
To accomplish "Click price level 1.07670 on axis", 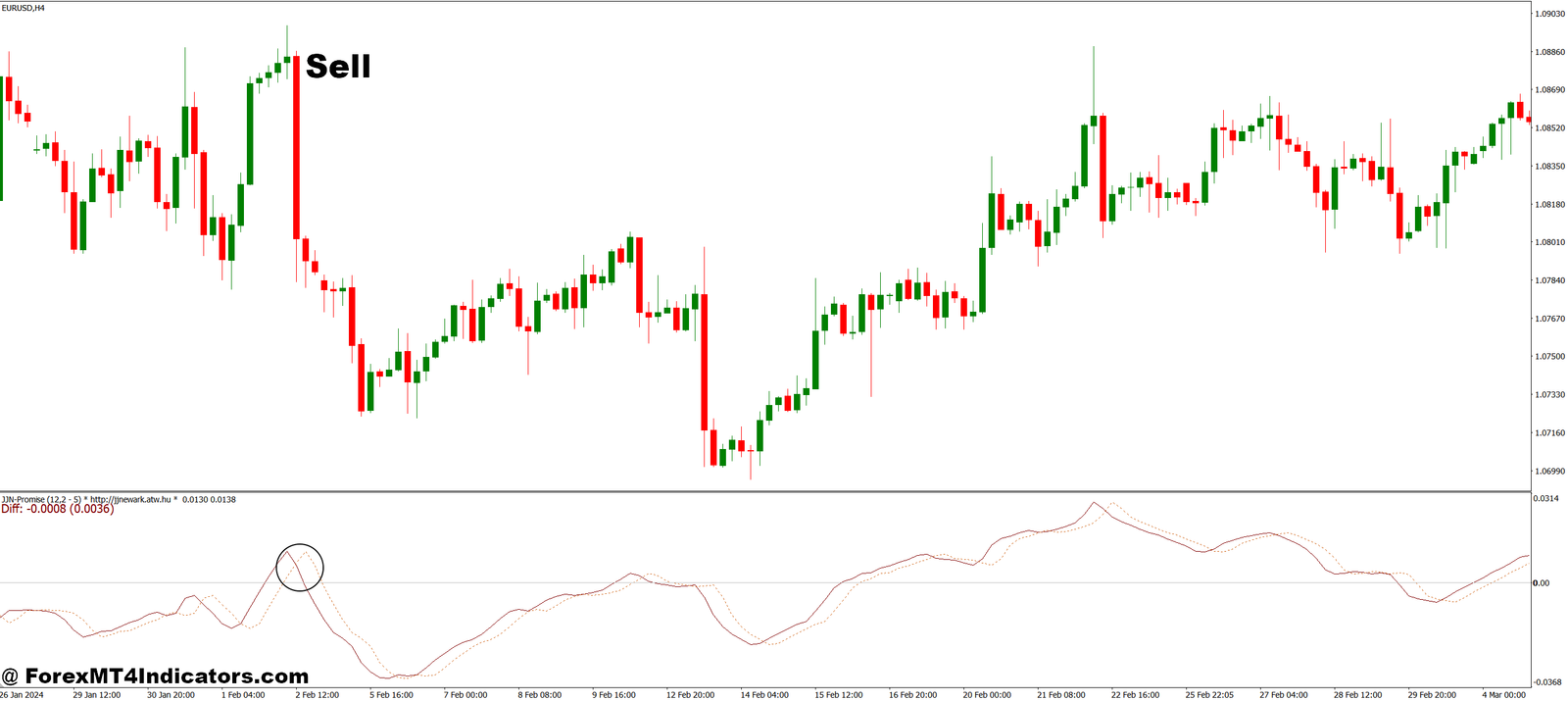I will [x=1549, y=319].
